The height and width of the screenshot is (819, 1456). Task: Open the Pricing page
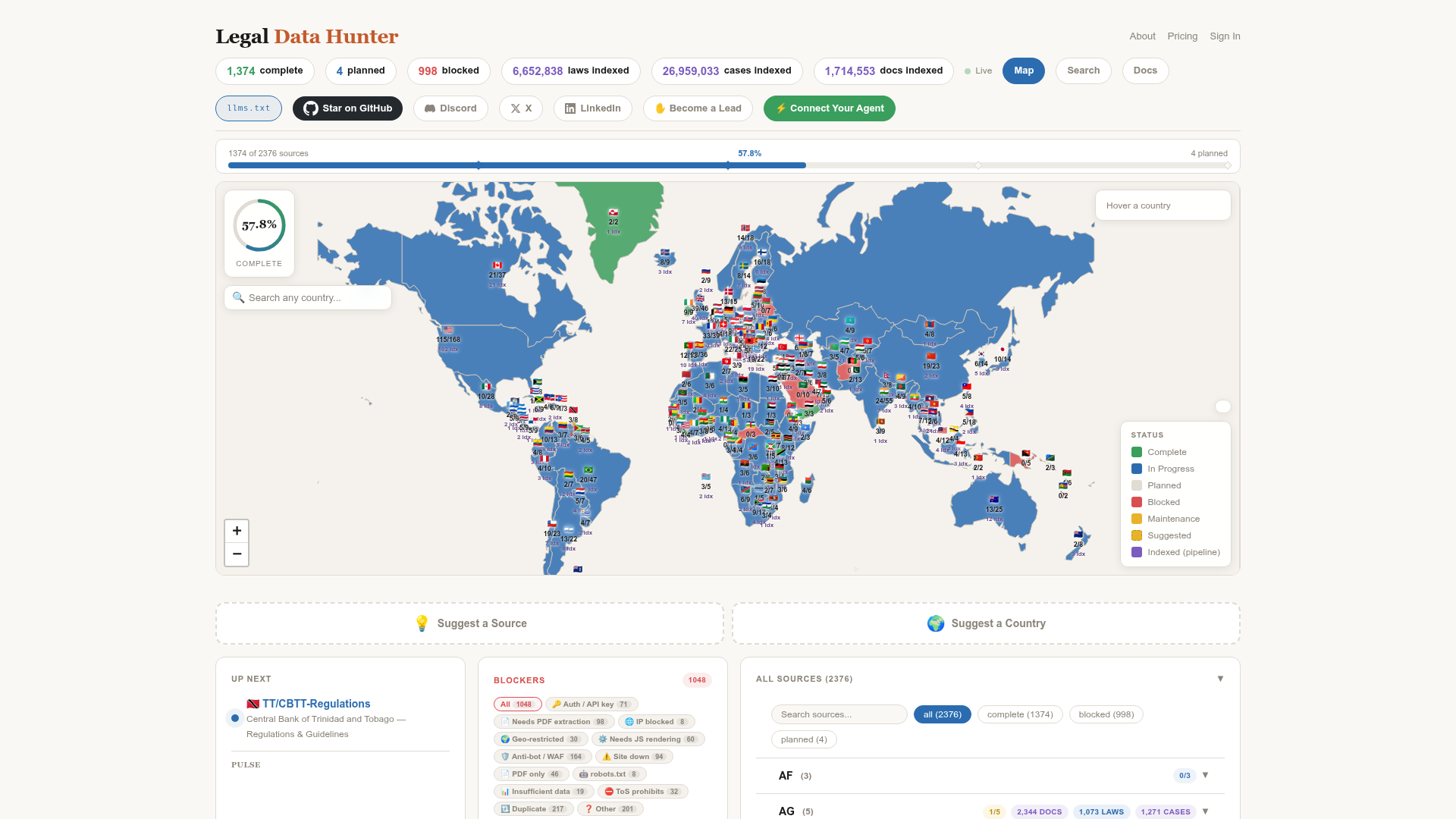pos(1182,36)
